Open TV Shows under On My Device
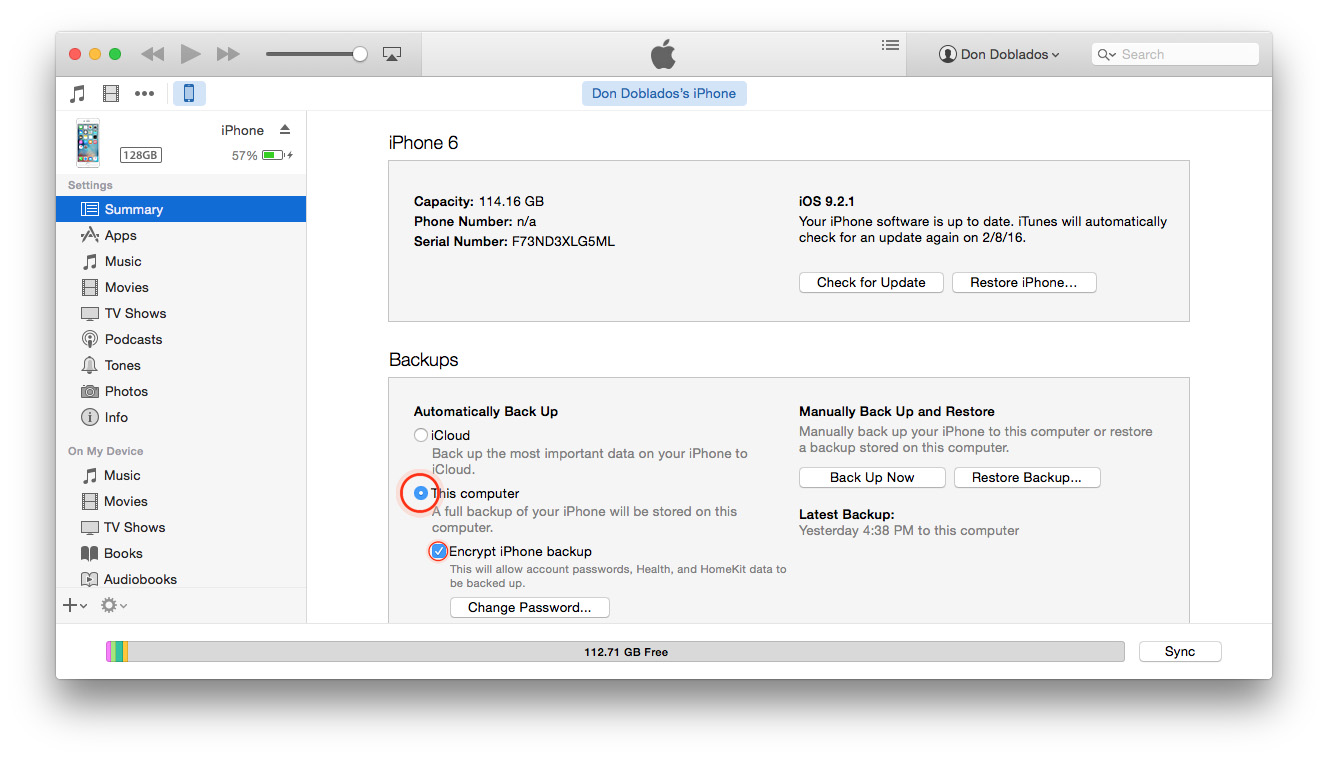 click(181, 527)
